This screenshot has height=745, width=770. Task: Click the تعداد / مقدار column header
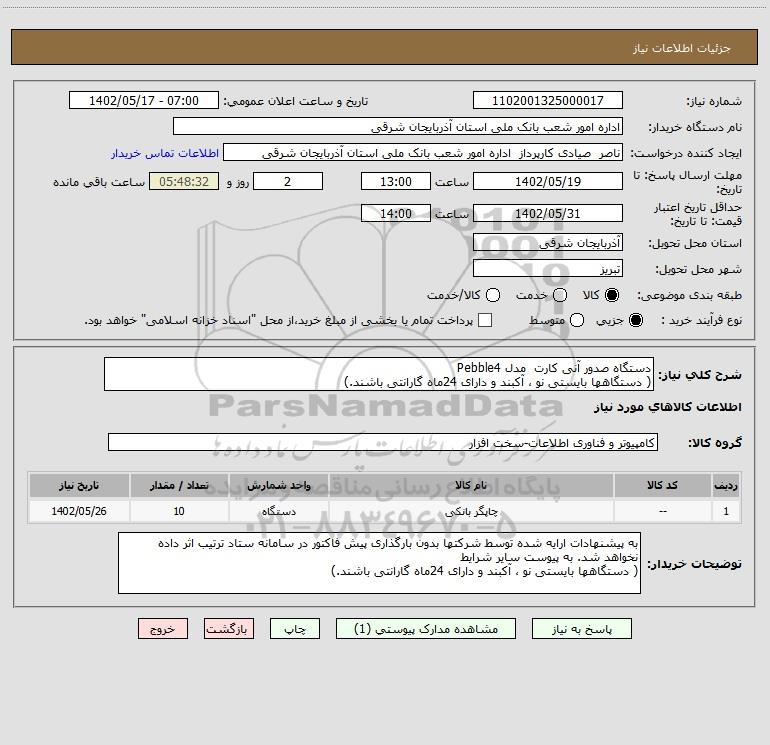coord(179,485)
